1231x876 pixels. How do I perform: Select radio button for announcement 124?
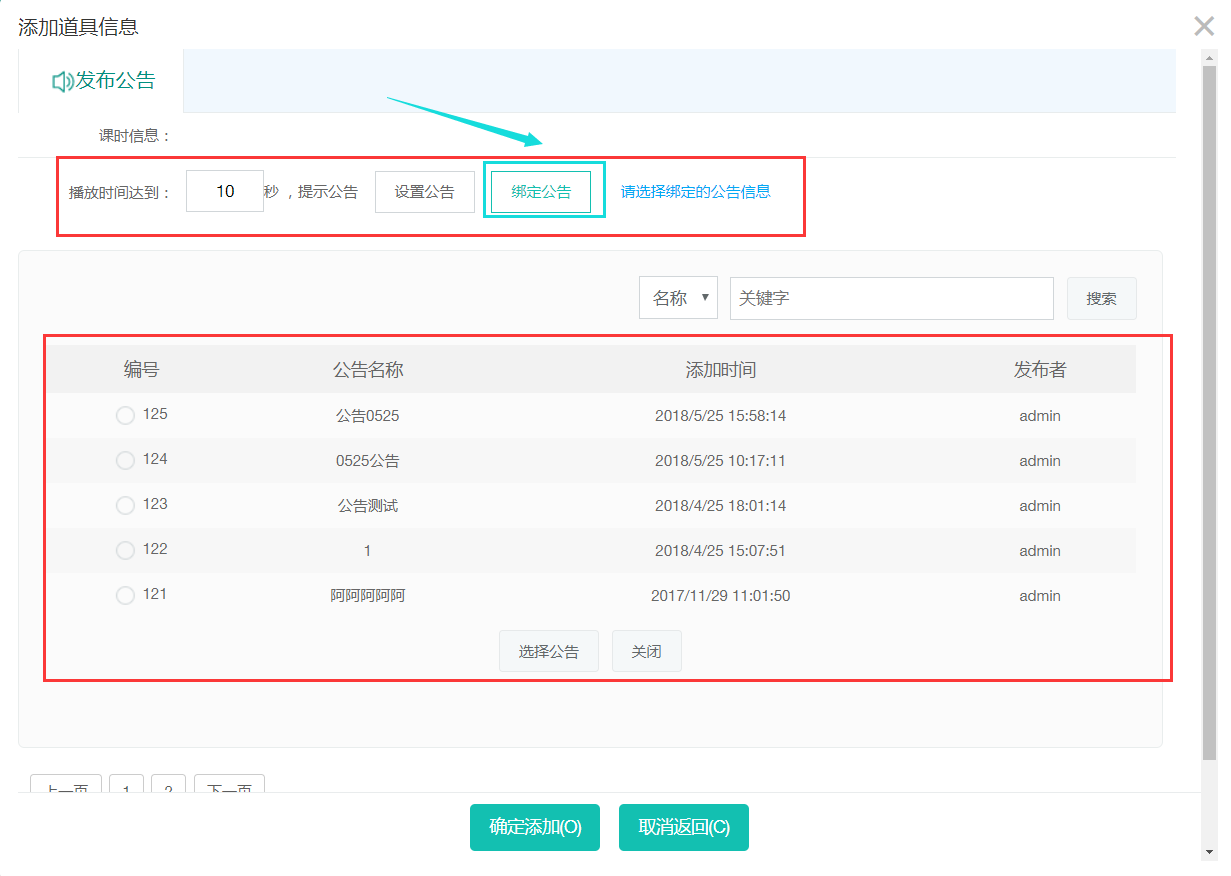125,460
